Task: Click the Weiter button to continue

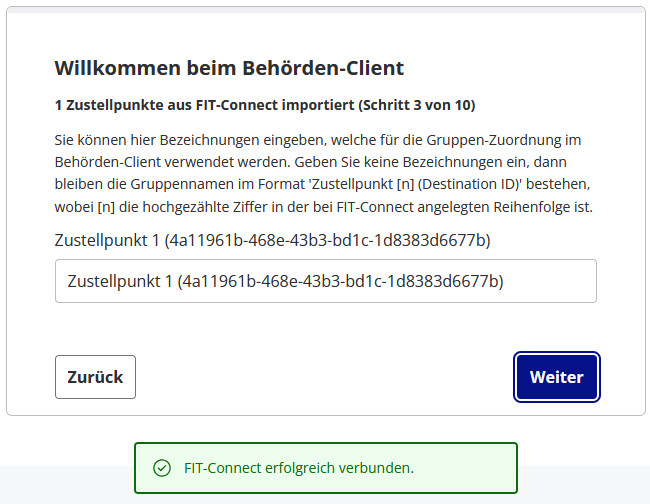Action: pos(556,377)
